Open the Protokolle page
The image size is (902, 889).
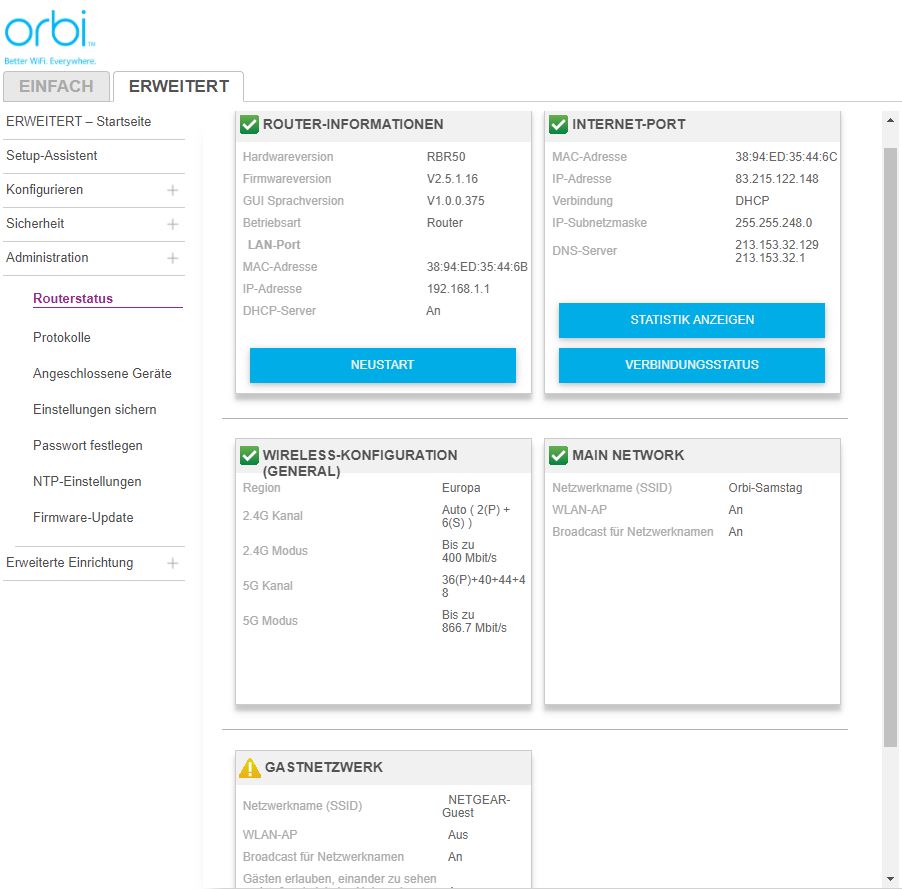tap(62, 338)
